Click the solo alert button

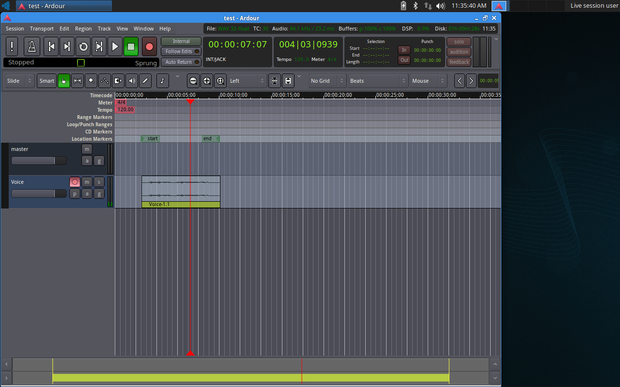tap(459, 42)
